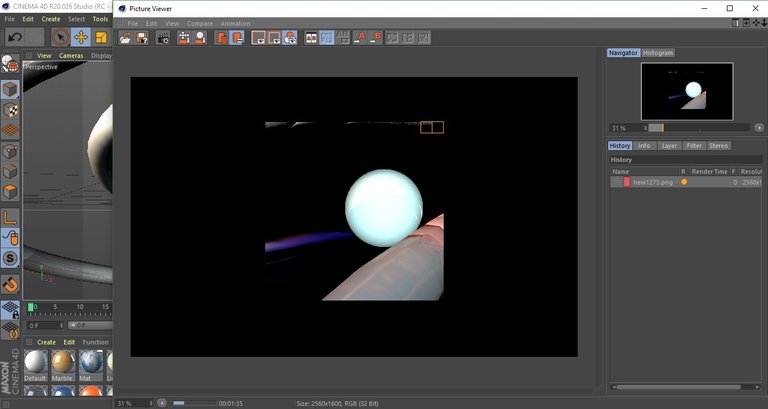The width and height of the screenshot is (768, 409).
Task: Select the Default material thumbnail
Action: tap(35, 365)
